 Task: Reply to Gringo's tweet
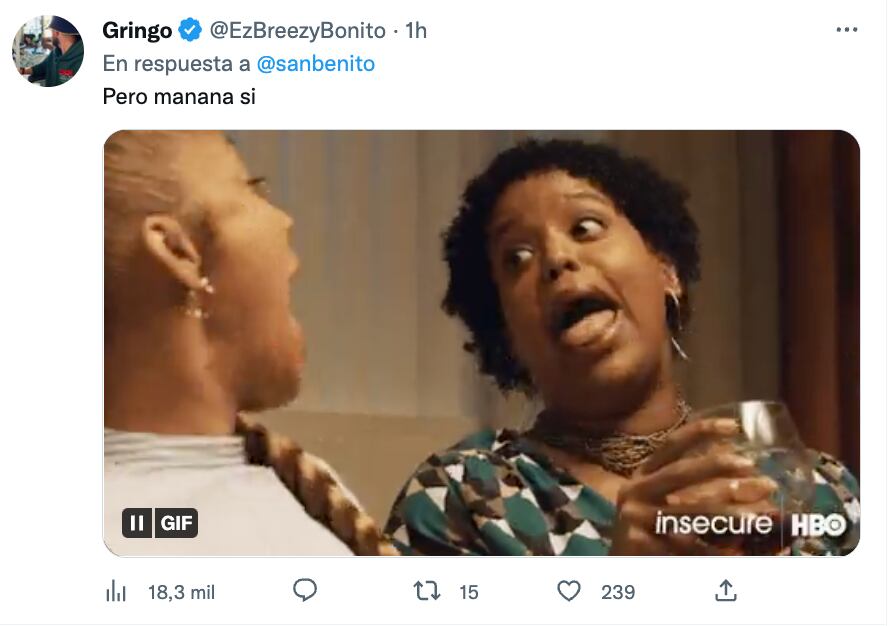tap(305, 591)
